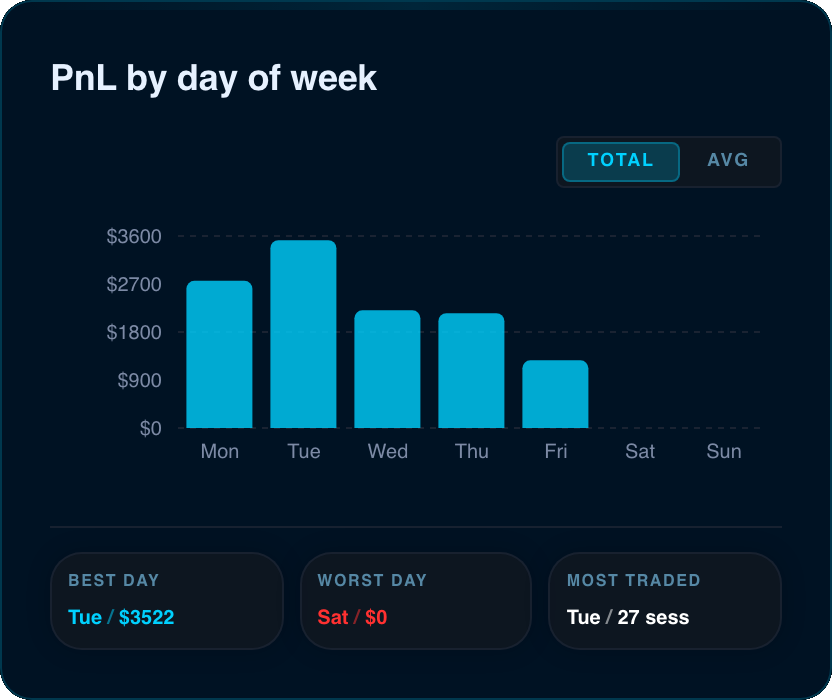
Task: Select the Monday PnL bar
Action: click(219, 355)
